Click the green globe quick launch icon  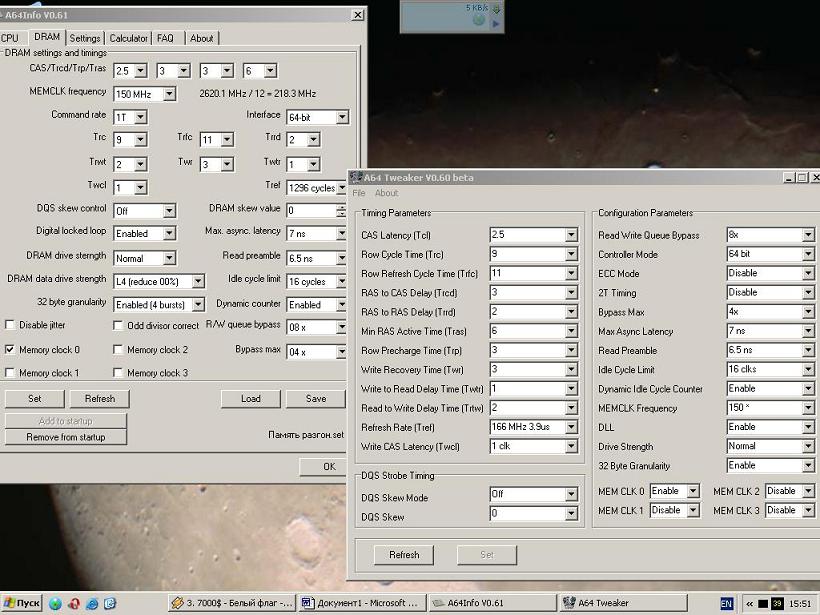[56, 603]
